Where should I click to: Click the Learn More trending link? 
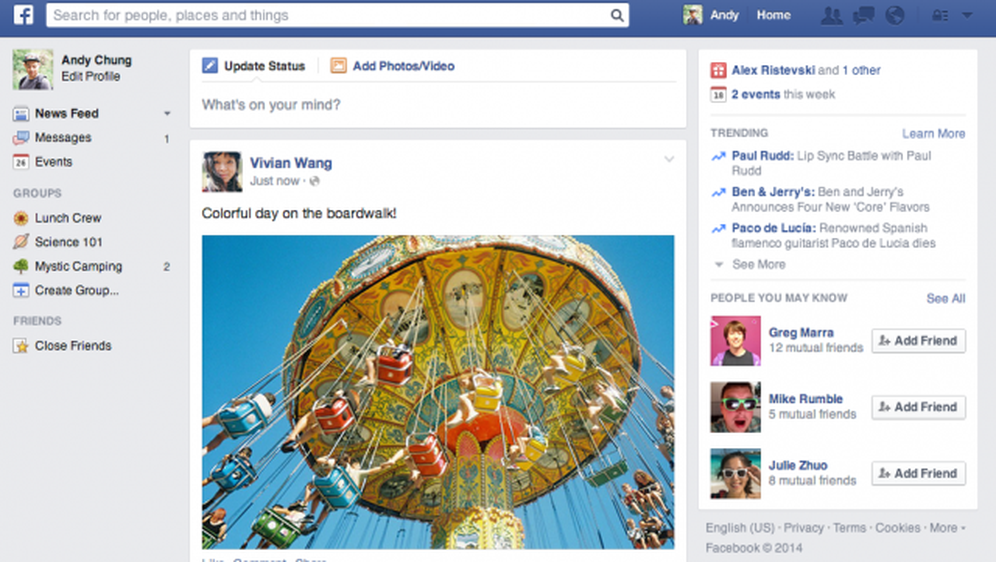pyautogui.click(x=933, y=133)
